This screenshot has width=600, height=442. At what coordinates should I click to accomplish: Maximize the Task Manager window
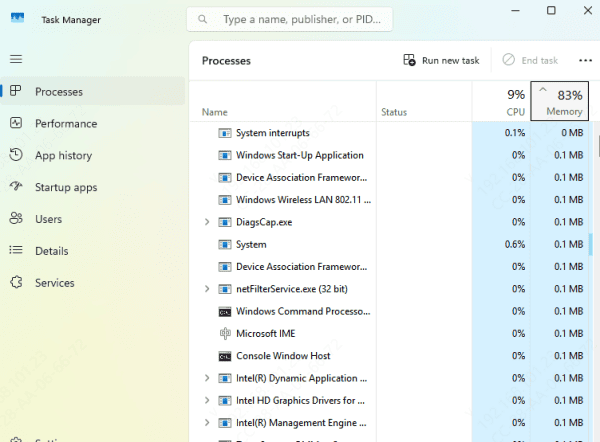[x=551, y=10]
